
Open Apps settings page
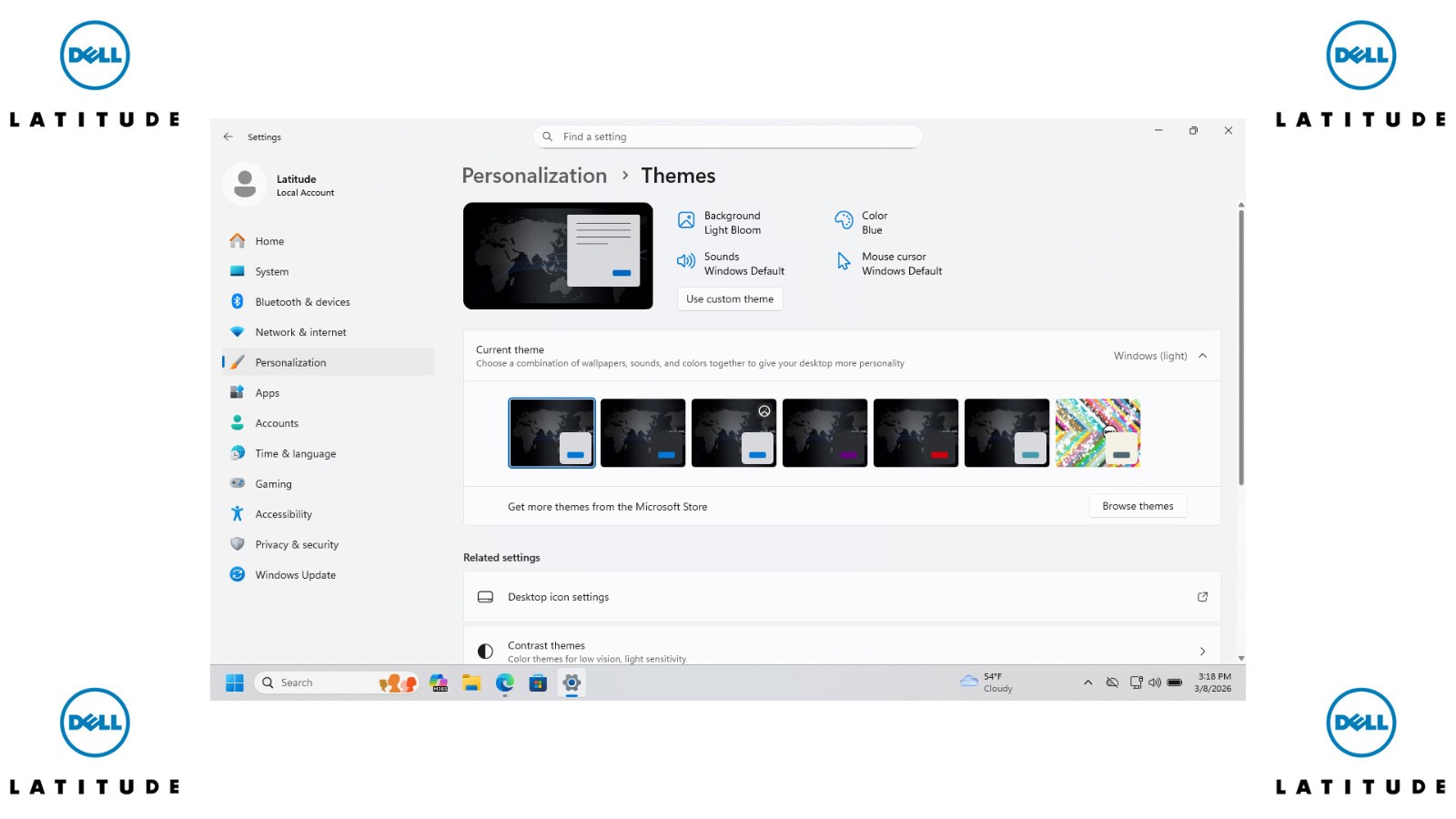tap(329, 393)
